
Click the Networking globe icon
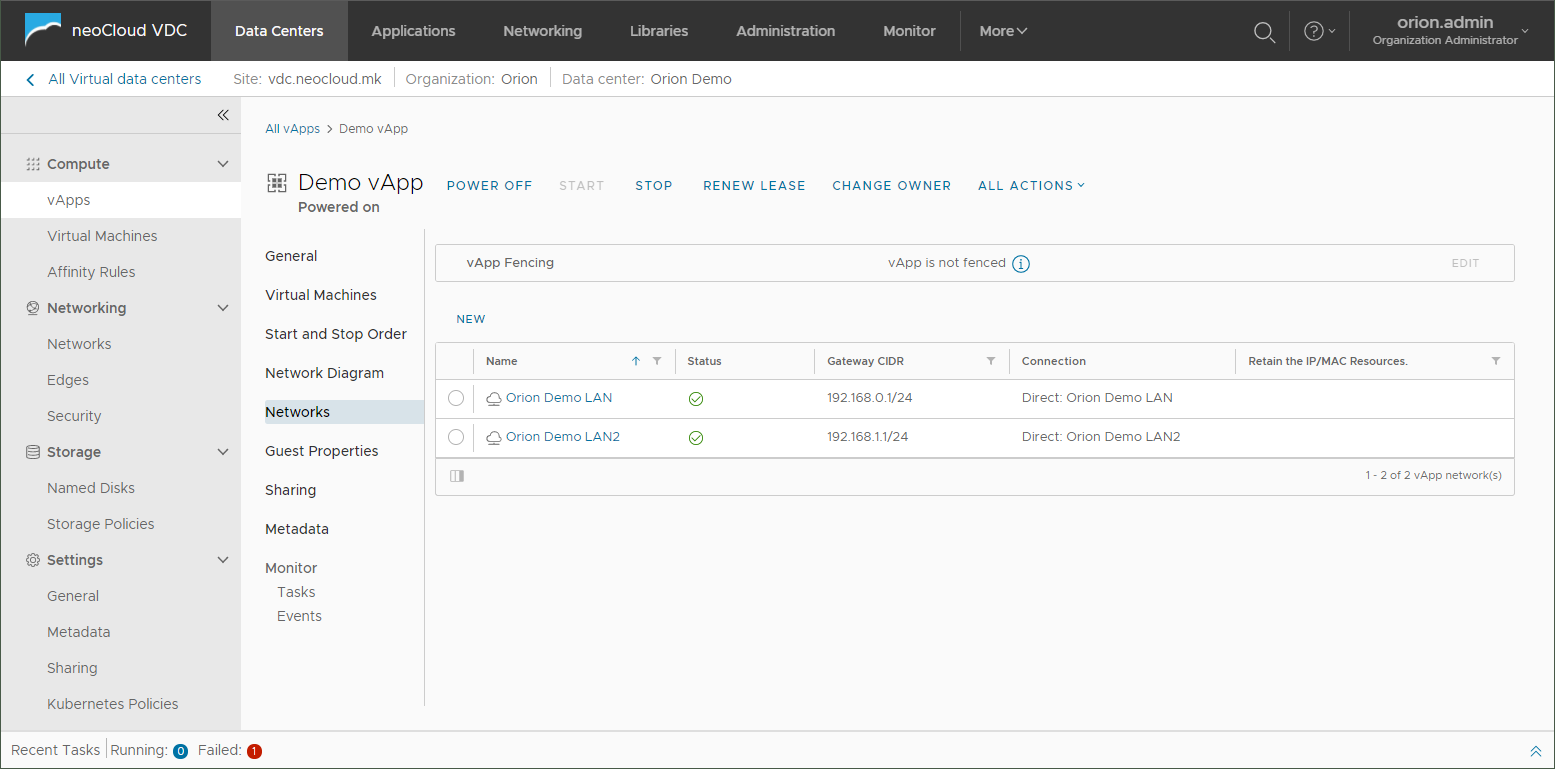[x=33, y=308]
